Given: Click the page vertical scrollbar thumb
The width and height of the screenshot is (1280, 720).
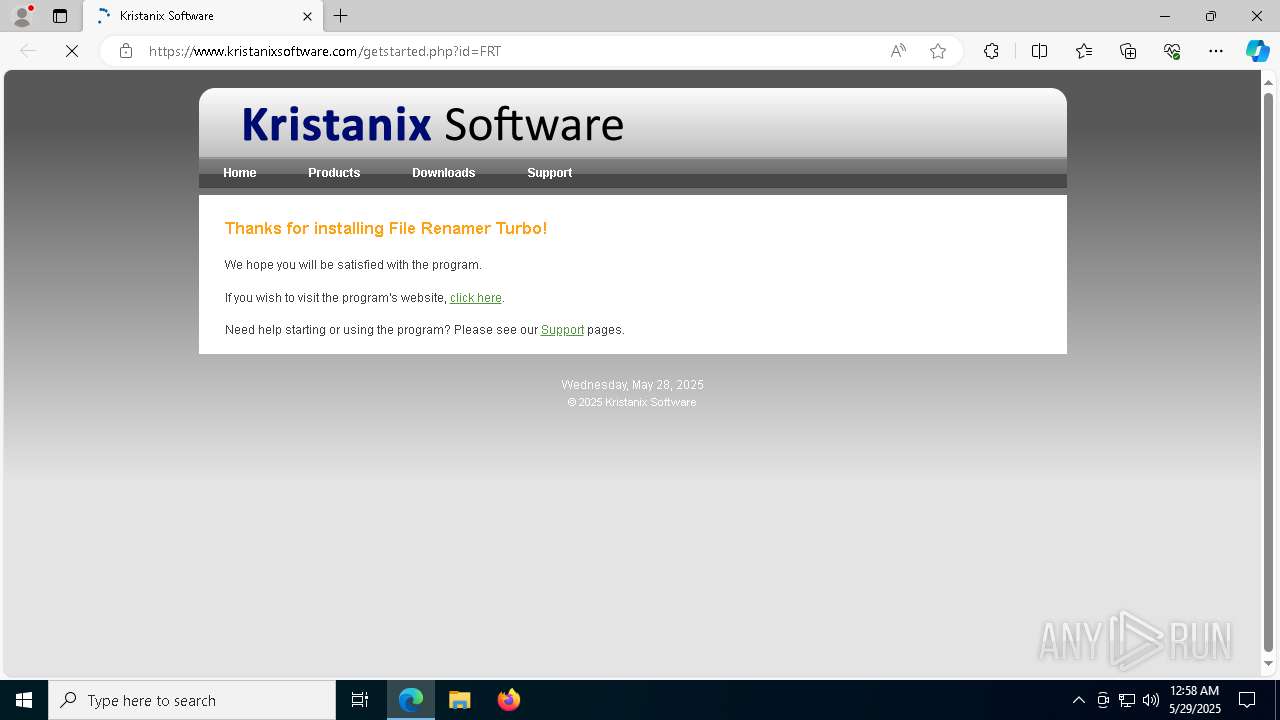Looking at the screenshot, I should 1269,372.
